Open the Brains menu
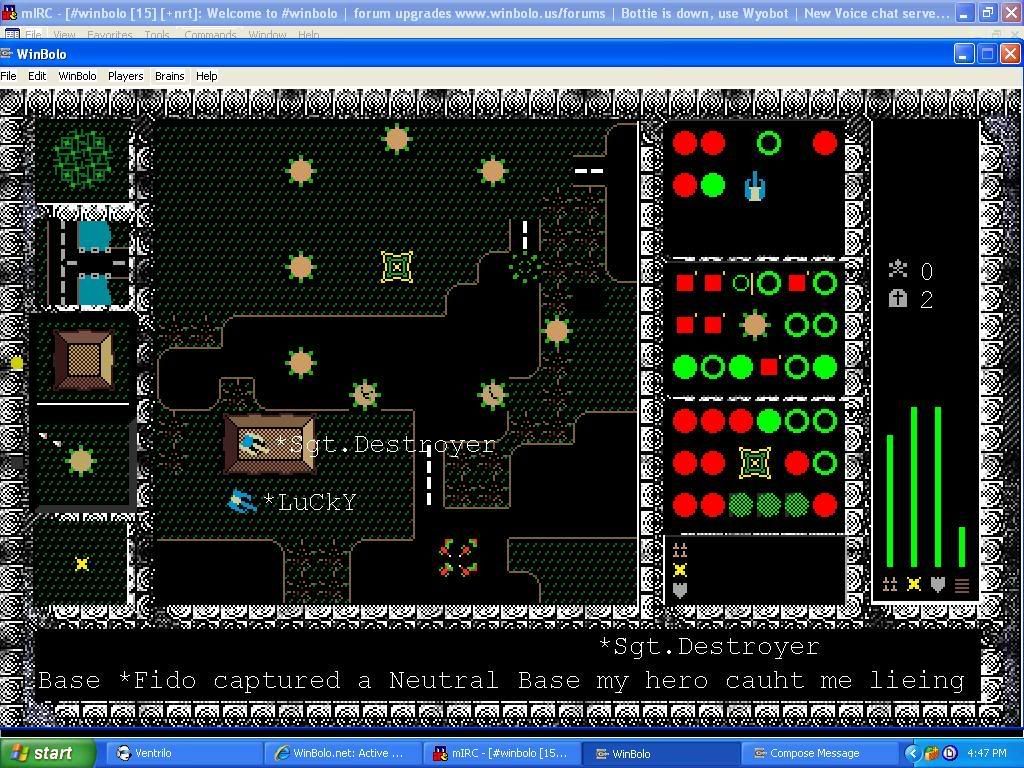This screenshot has width=1024, height=768. click(x=169, y=76)
